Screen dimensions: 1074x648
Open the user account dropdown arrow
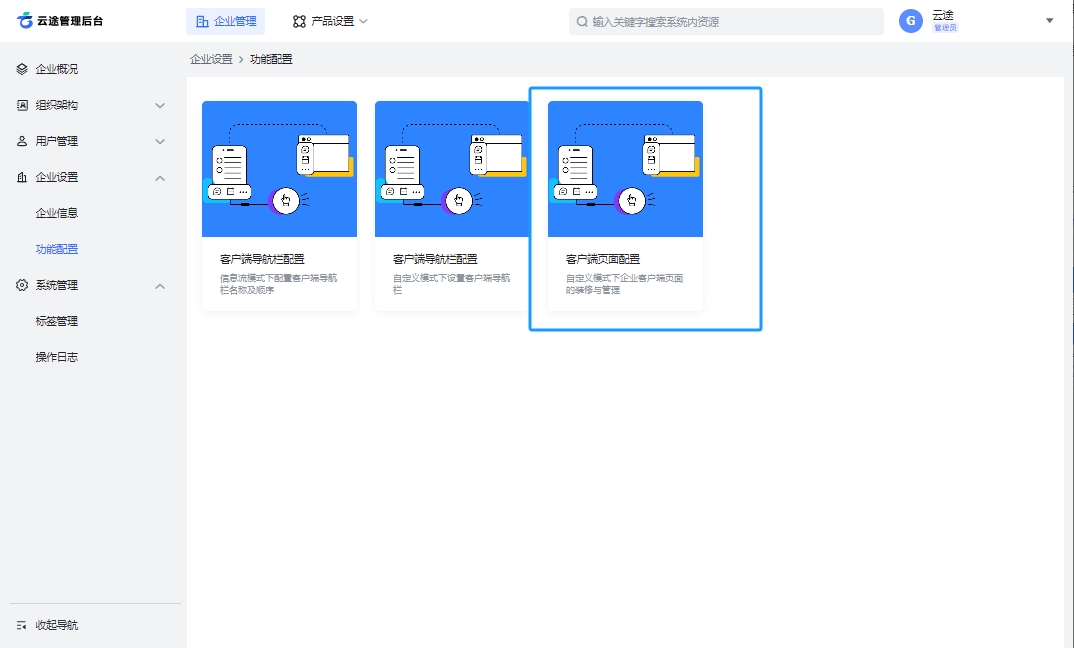[x=1049, y=21]
